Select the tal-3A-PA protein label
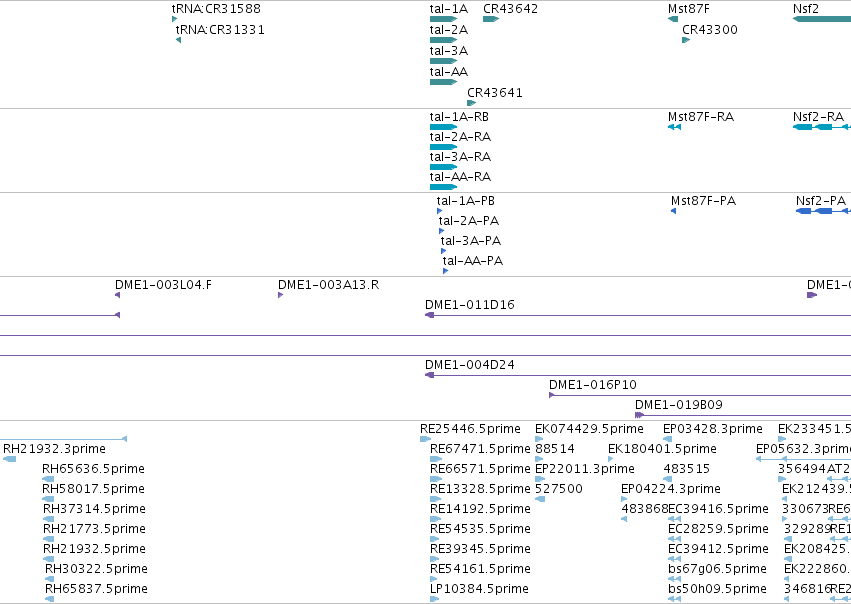851x604 pixels. click(471, 241)
